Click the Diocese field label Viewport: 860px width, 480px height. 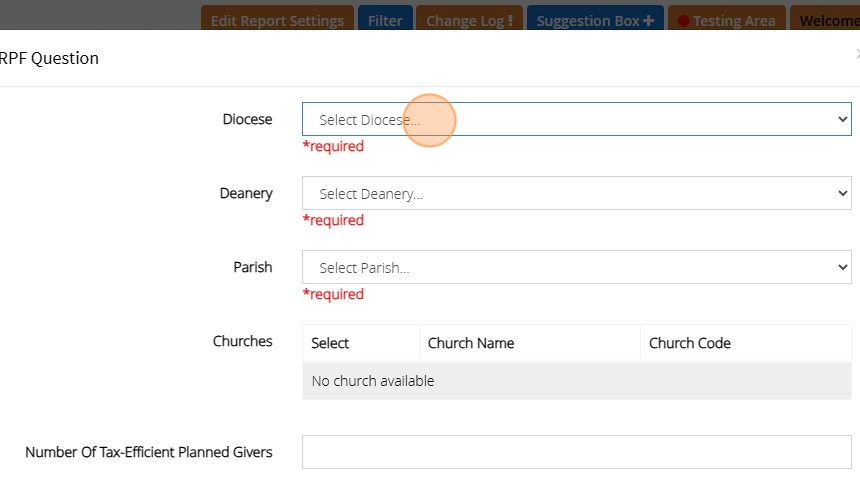pos(247,119)
